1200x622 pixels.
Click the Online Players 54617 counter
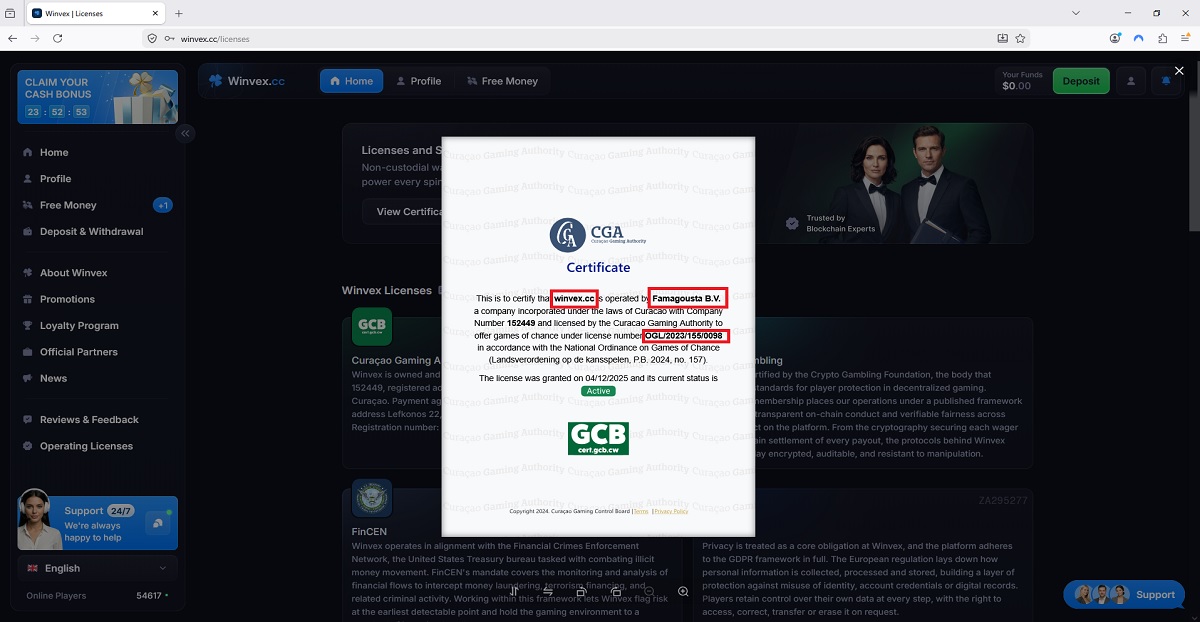[x=97, y=596]
